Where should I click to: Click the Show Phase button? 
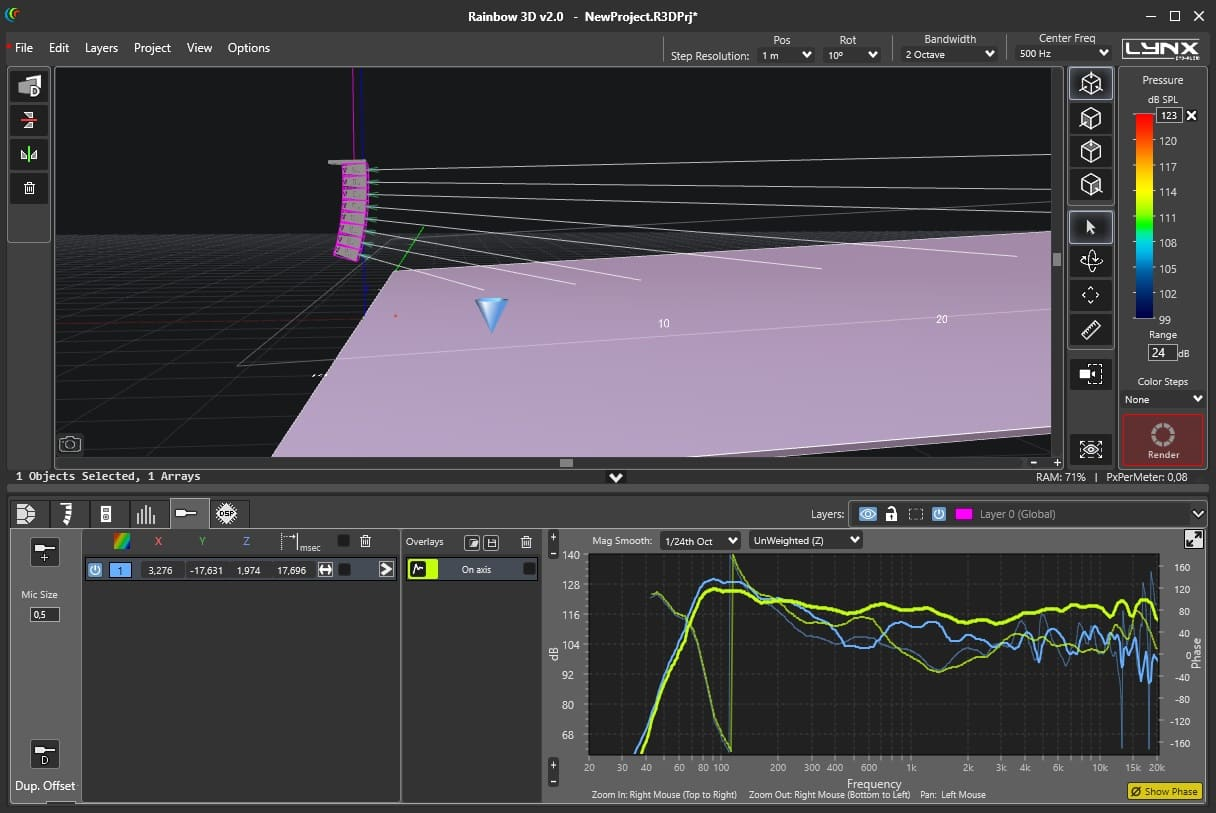point(1163,791)
